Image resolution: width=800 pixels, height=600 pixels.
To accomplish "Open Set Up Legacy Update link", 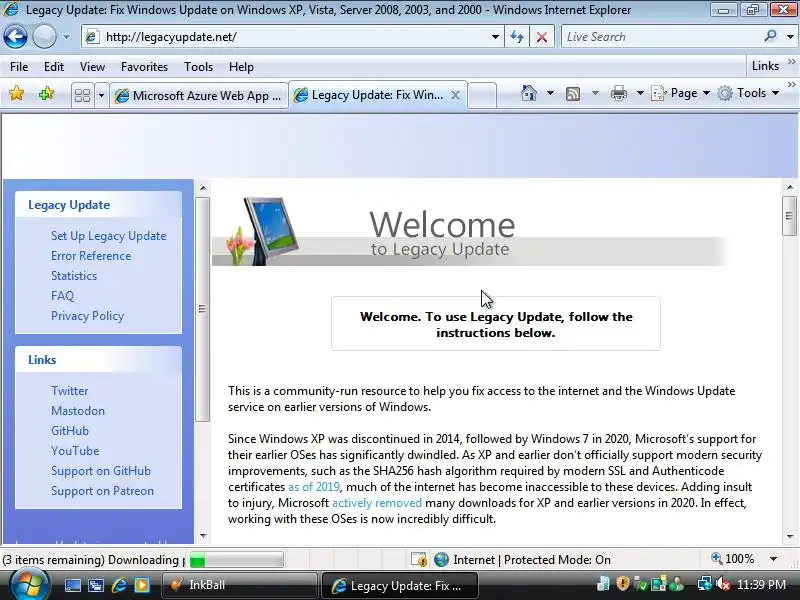I will pyautogui.click(x=109, y=236).
